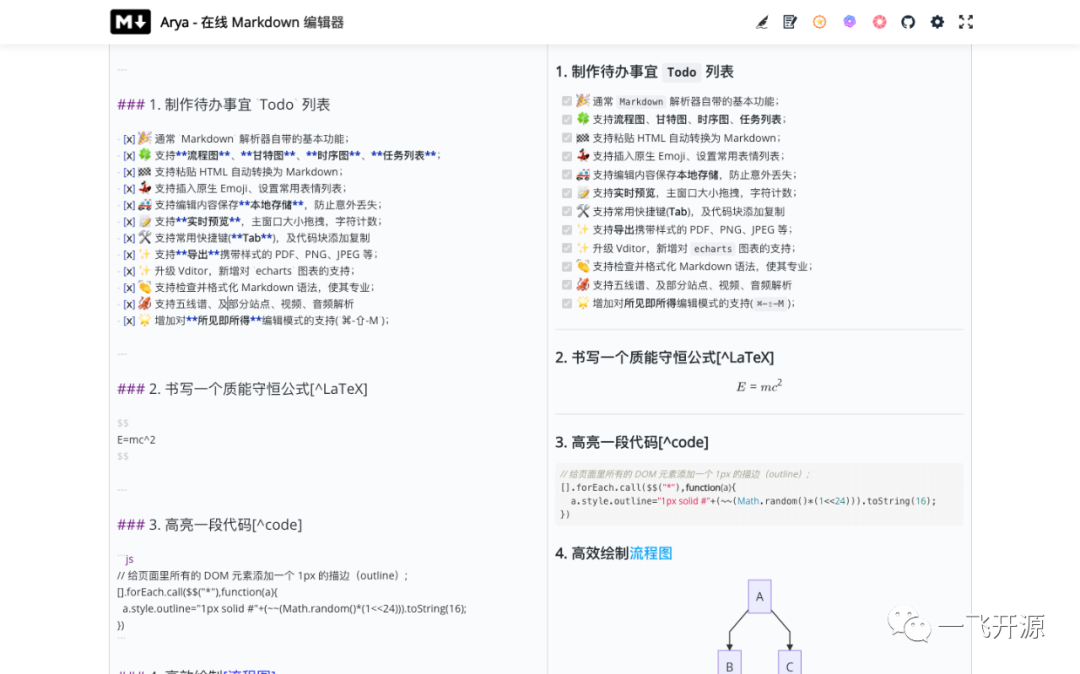The image size is (1080, 674).
Task: Click flowchart node C in the preview
Action: pos(789,662)
